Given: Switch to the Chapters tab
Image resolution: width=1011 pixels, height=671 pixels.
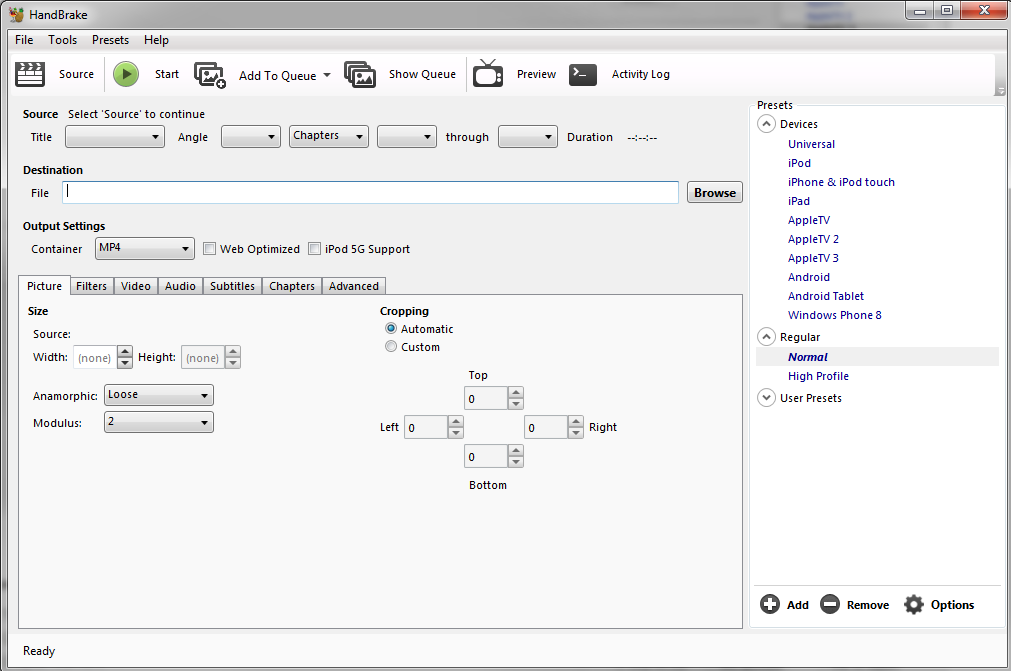Looking at the screenshot, I should click(292, 286).
